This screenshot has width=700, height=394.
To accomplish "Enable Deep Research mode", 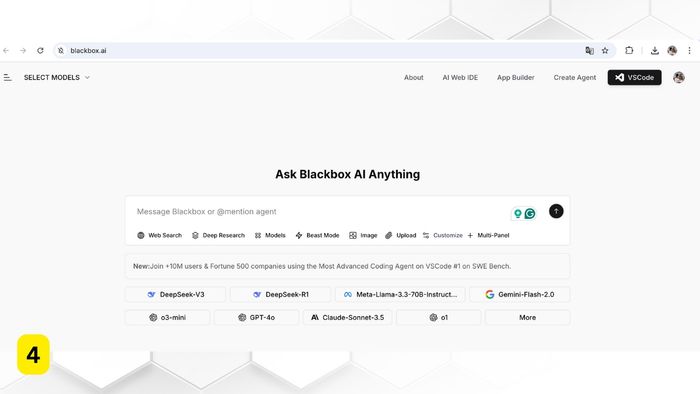I will tap(218, 235).
